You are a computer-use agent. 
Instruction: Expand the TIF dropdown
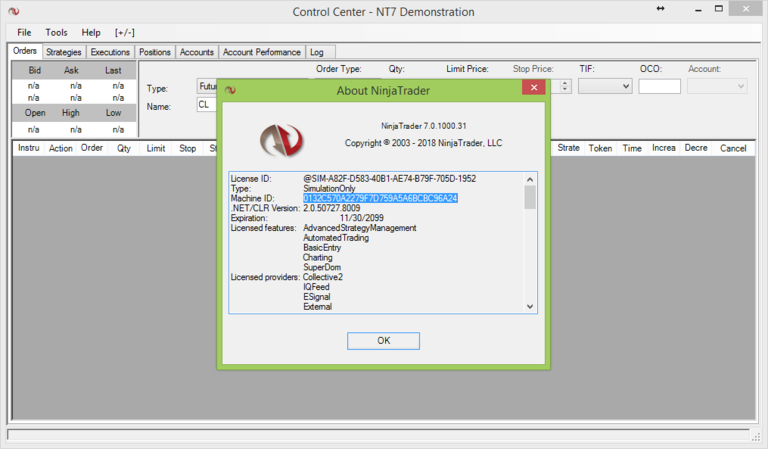tap(605, 87)
